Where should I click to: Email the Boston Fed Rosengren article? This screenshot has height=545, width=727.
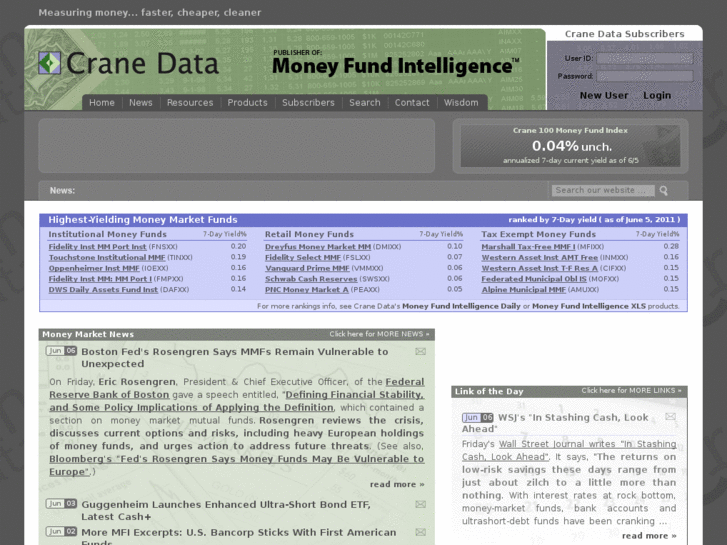pos(421,352)
